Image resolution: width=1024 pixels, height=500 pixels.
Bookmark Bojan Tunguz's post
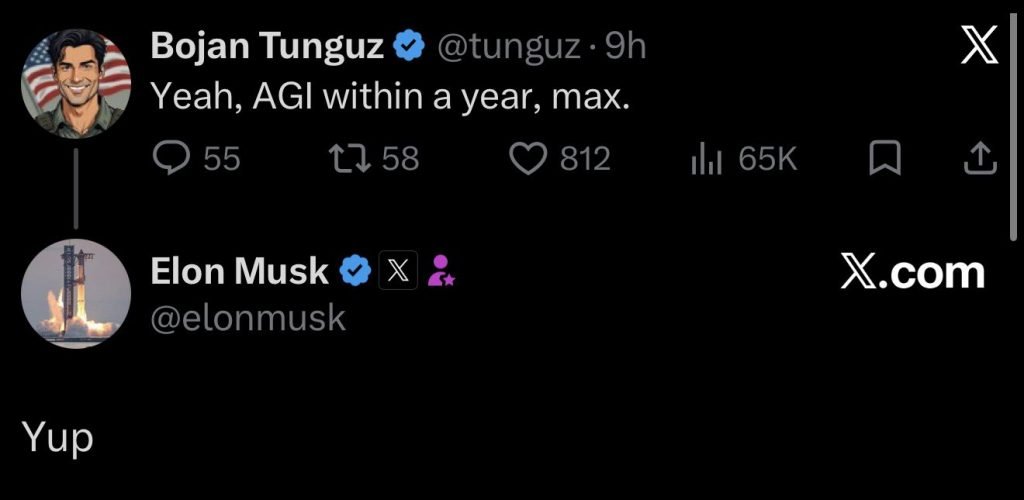885,160
